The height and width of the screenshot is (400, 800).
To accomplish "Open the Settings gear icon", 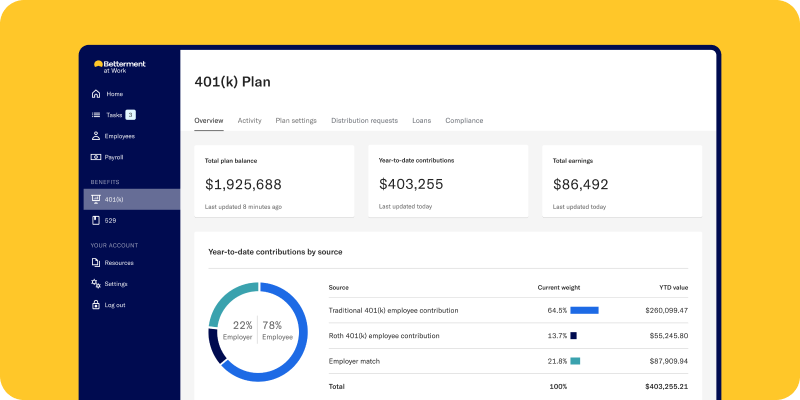I will (96, 284).
